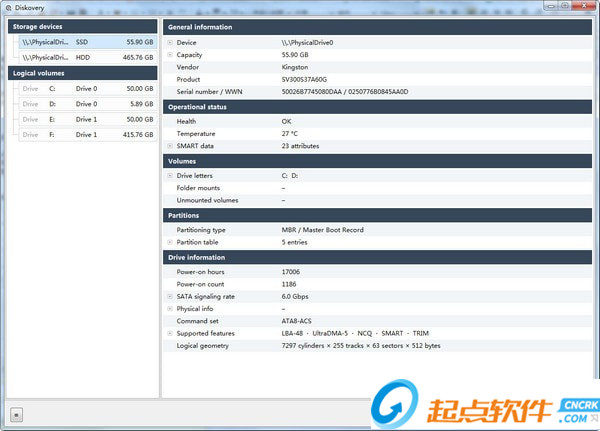
Task: Click the MBR / Master Boot Record value
Action: 323,230
